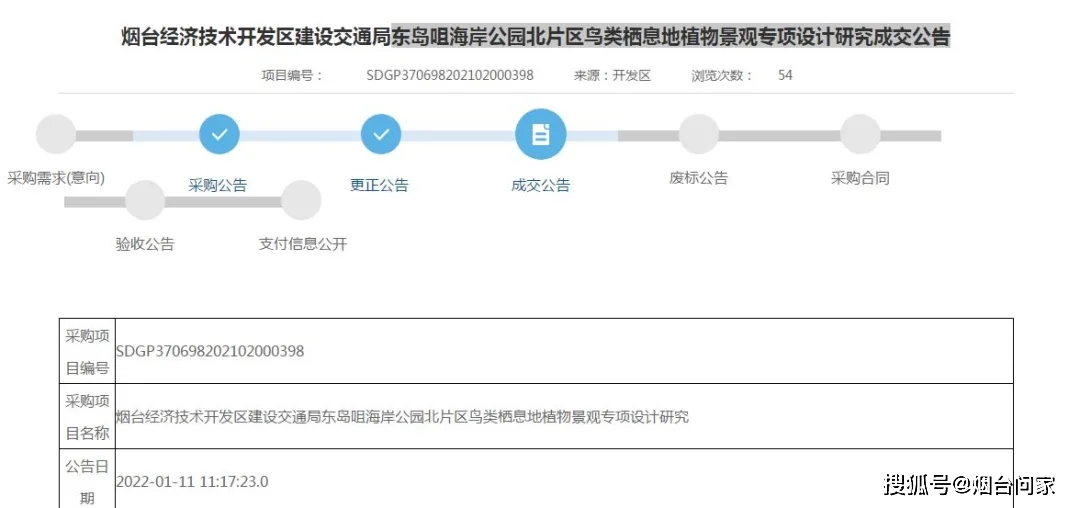The height and width of the screenshot is (508, 1080).
Task: Go to the 废标公告 step label
Action: click(x=698, y=179)
